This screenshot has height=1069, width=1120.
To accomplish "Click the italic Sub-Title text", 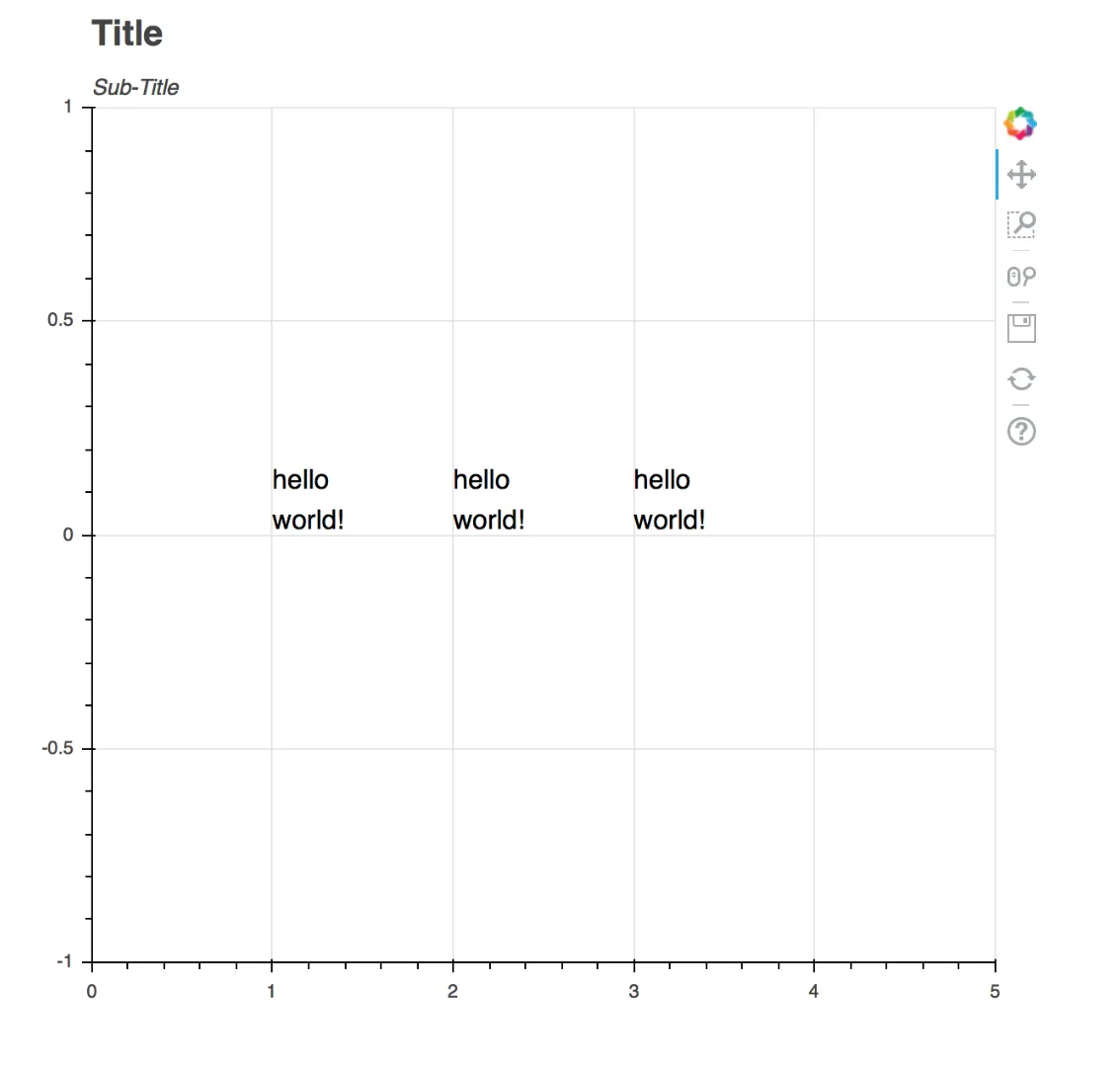I will (x=136, y=87).
